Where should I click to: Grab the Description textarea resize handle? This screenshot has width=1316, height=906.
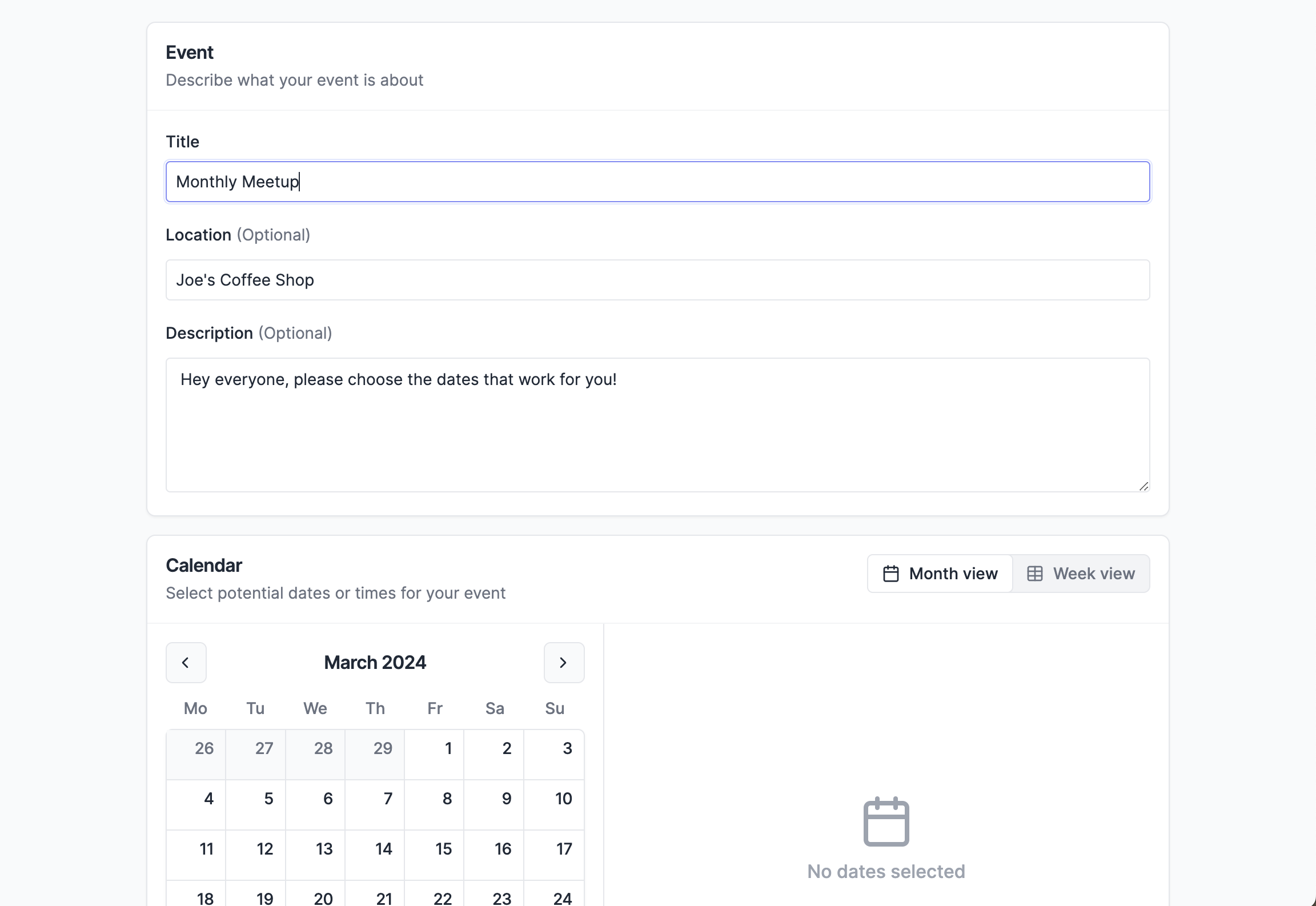1144,486
